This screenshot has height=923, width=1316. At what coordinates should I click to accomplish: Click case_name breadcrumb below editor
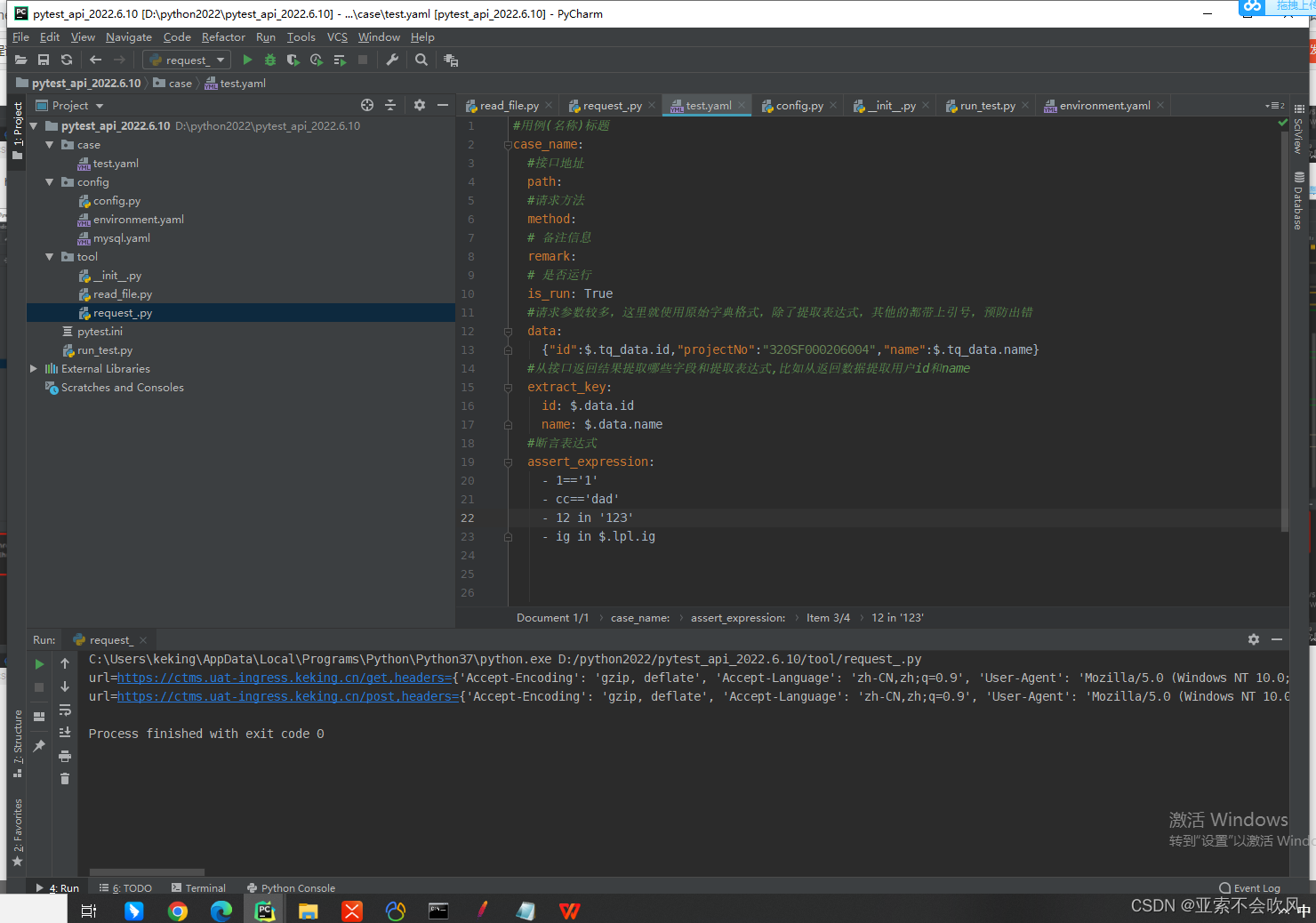tap(640, 618)
